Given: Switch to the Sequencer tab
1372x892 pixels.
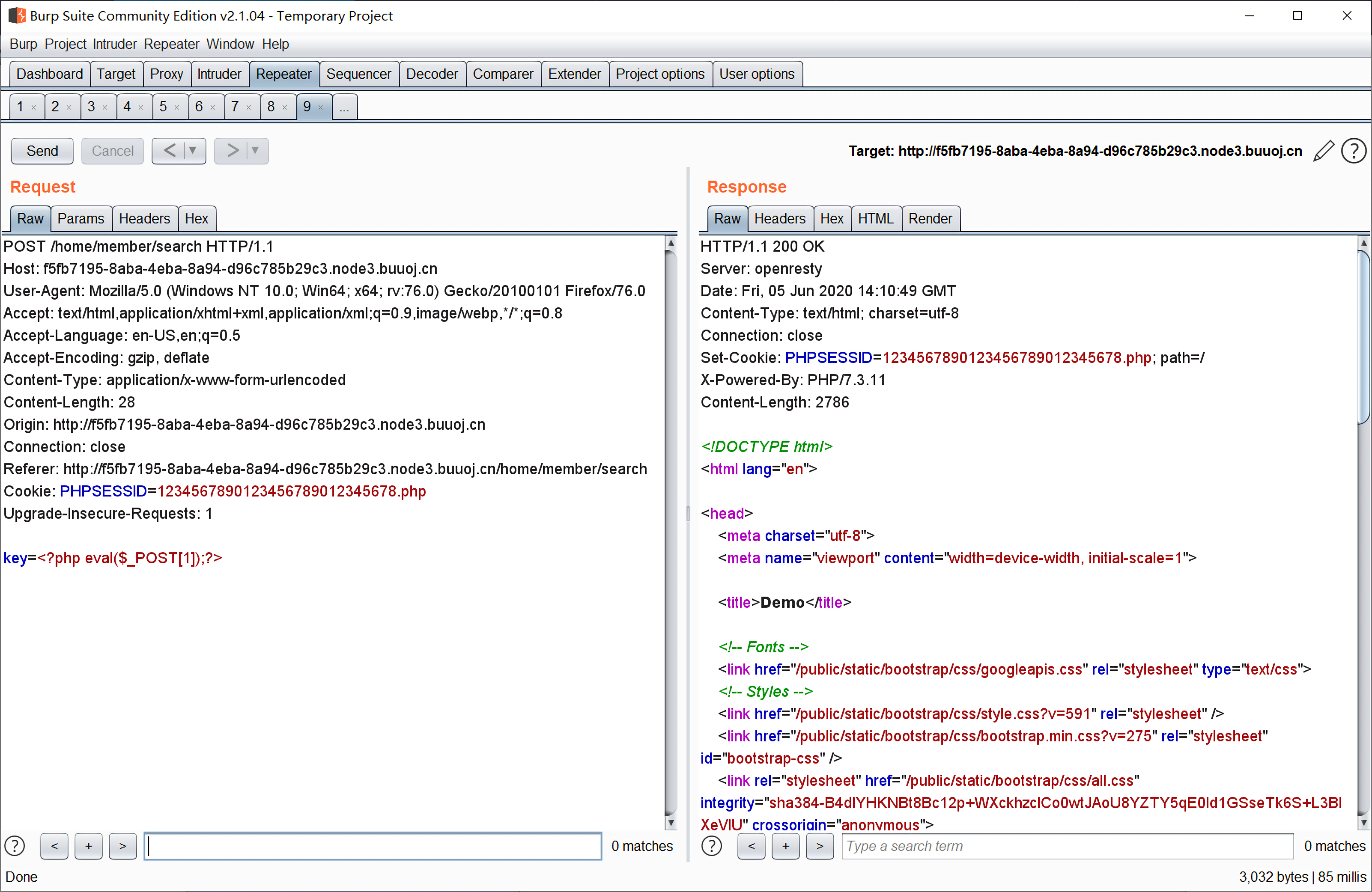Looking at the screenshot, I should click(358, 74).
